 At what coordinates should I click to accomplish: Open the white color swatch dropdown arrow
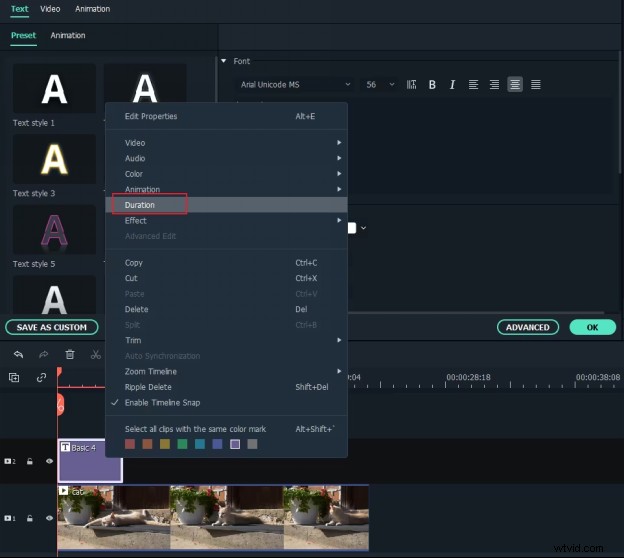point(363,228)
